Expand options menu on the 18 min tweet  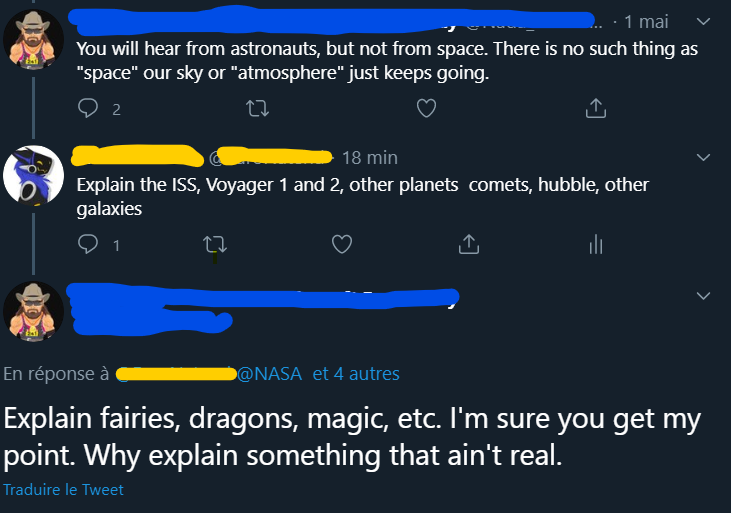click(703, 157)
